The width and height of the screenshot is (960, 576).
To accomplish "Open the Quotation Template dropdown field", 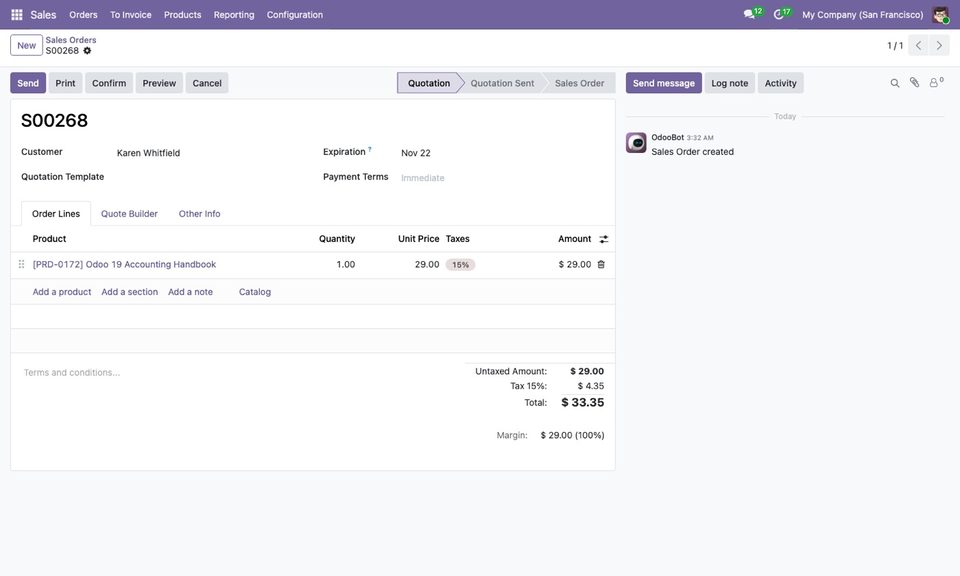I will [x=208, y=177].
